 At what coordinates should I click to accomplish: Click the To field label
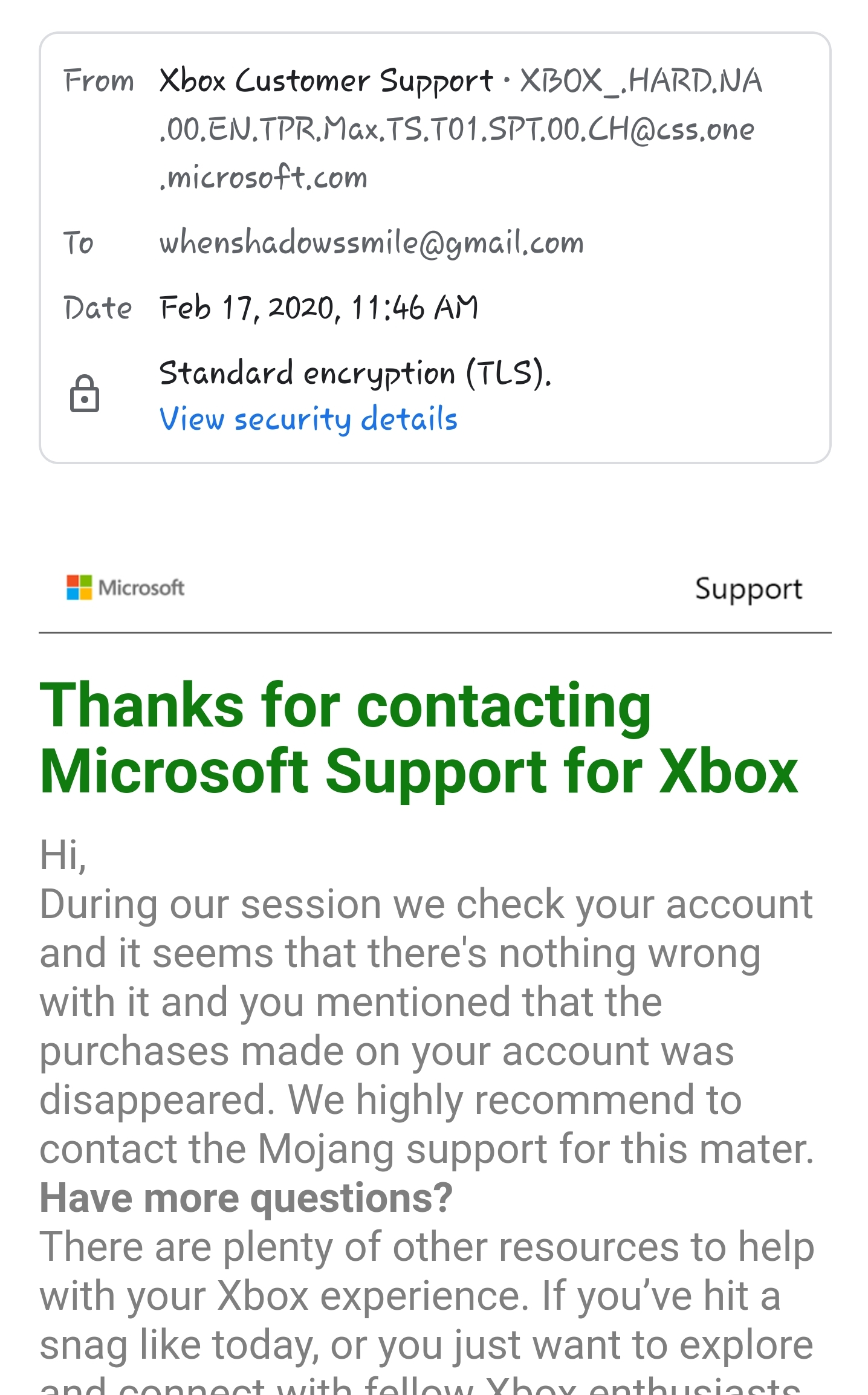point(79,243)
